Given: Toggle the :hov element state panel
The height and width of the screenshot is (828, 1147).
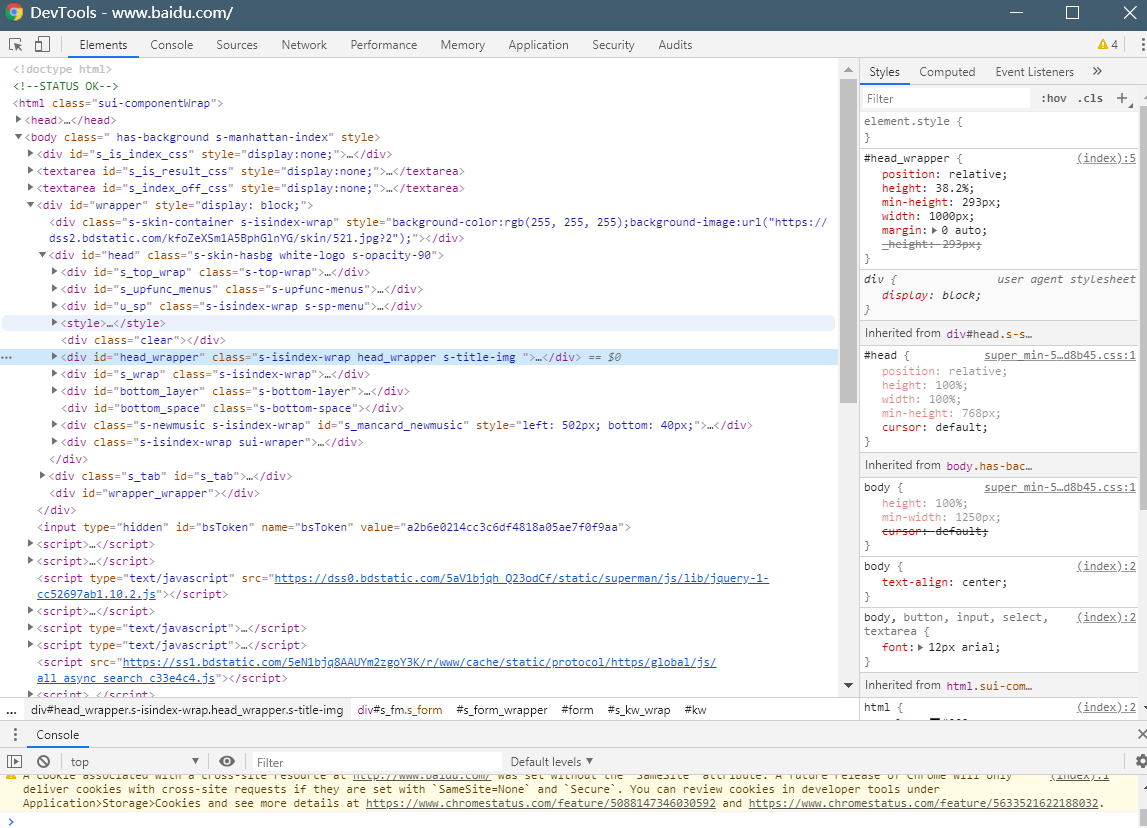Looking at the screenshot, I should 1053,98.
